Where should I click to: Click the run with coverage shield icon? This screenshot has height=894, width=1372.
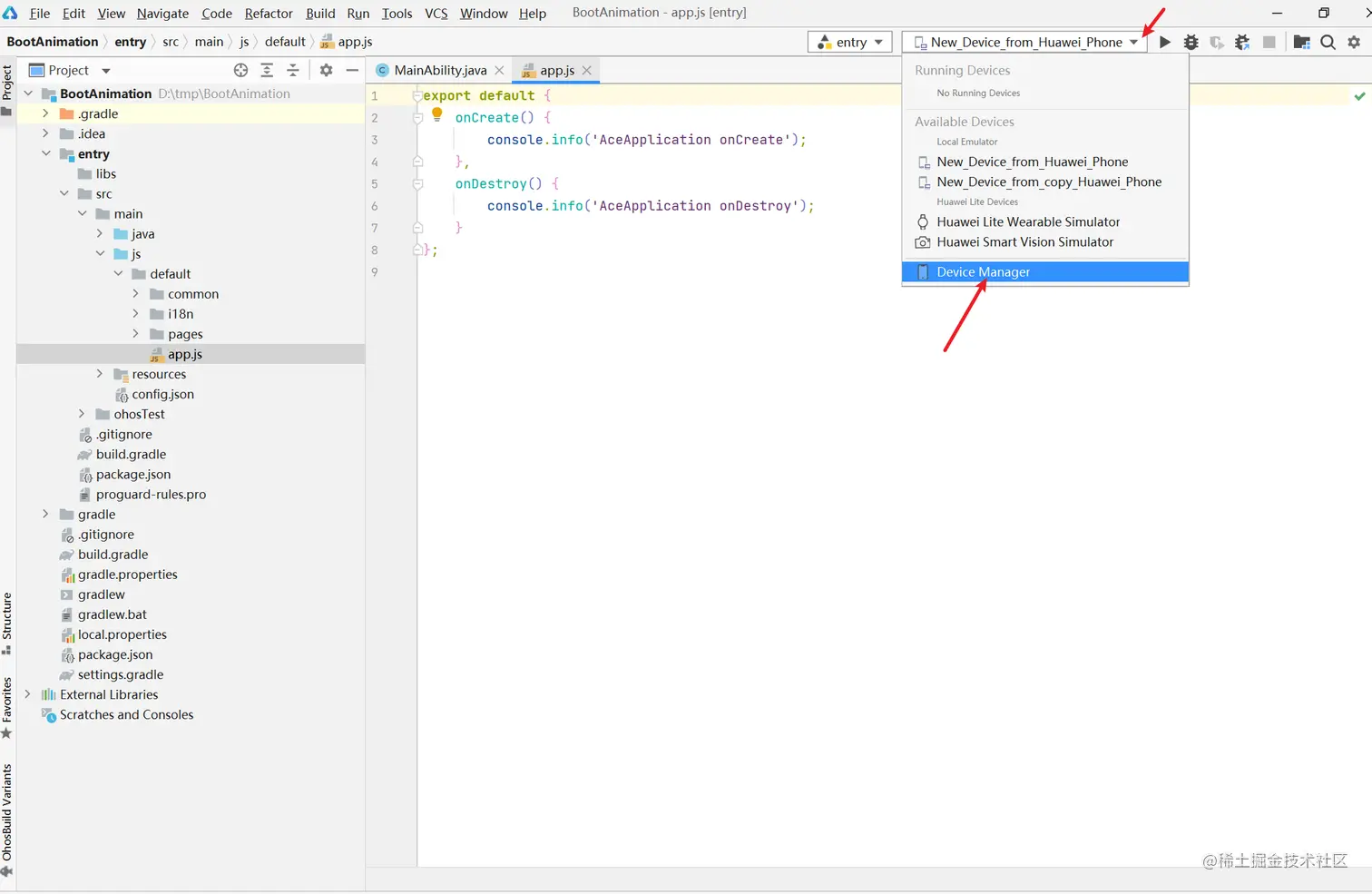point(1217,42)
